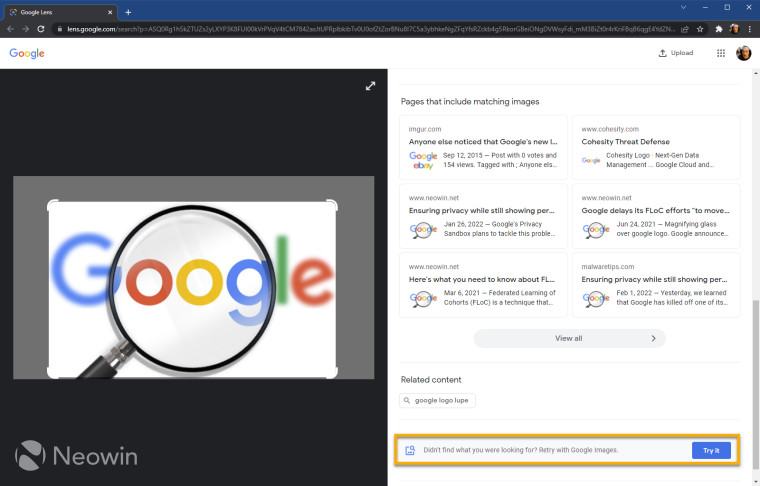Image resolution: width=760 pixels, height=486 pixels.
Task: Click Cohesity result Google logo thumbnail
Action: tap(591, 160)
